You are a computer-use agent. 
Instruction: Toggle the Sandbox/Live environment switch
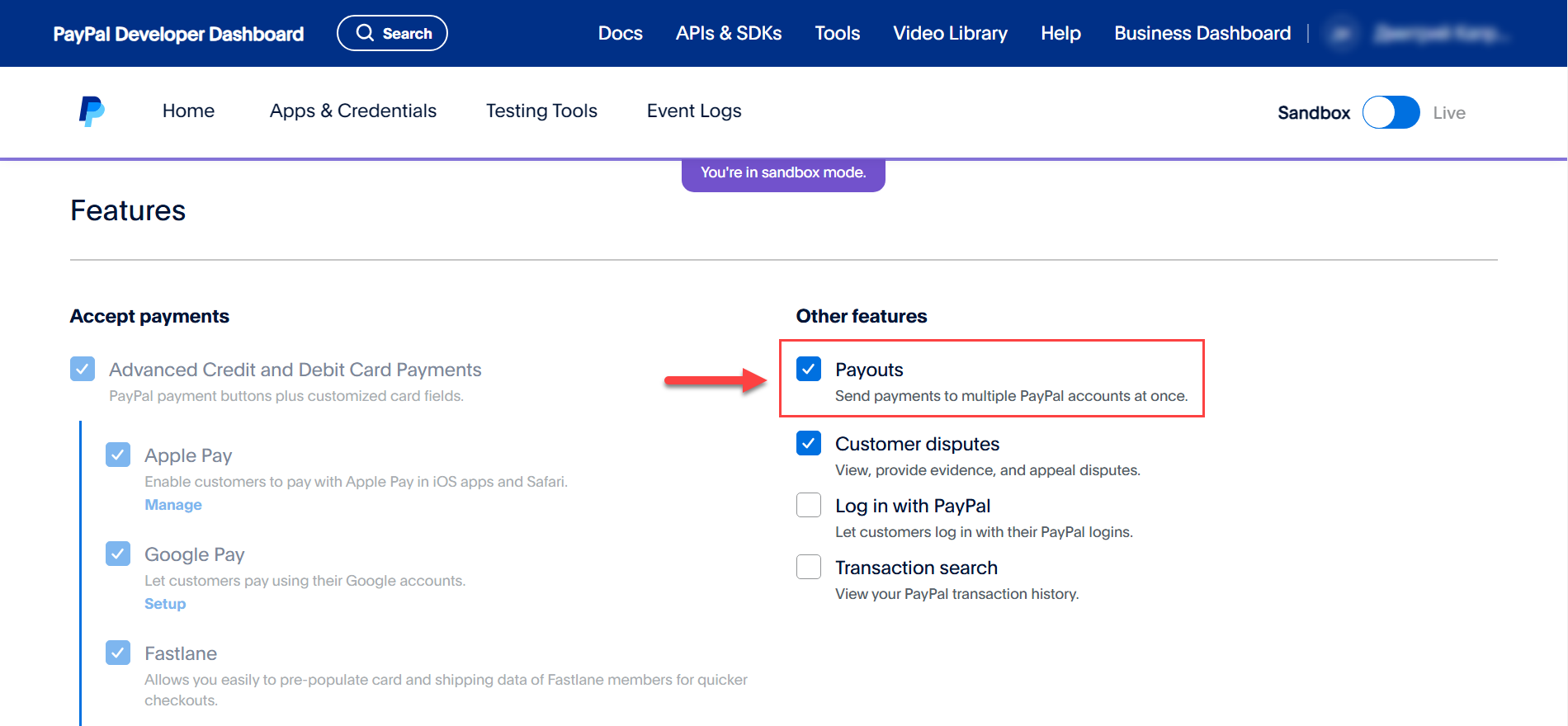click(x=1391, y=112)
